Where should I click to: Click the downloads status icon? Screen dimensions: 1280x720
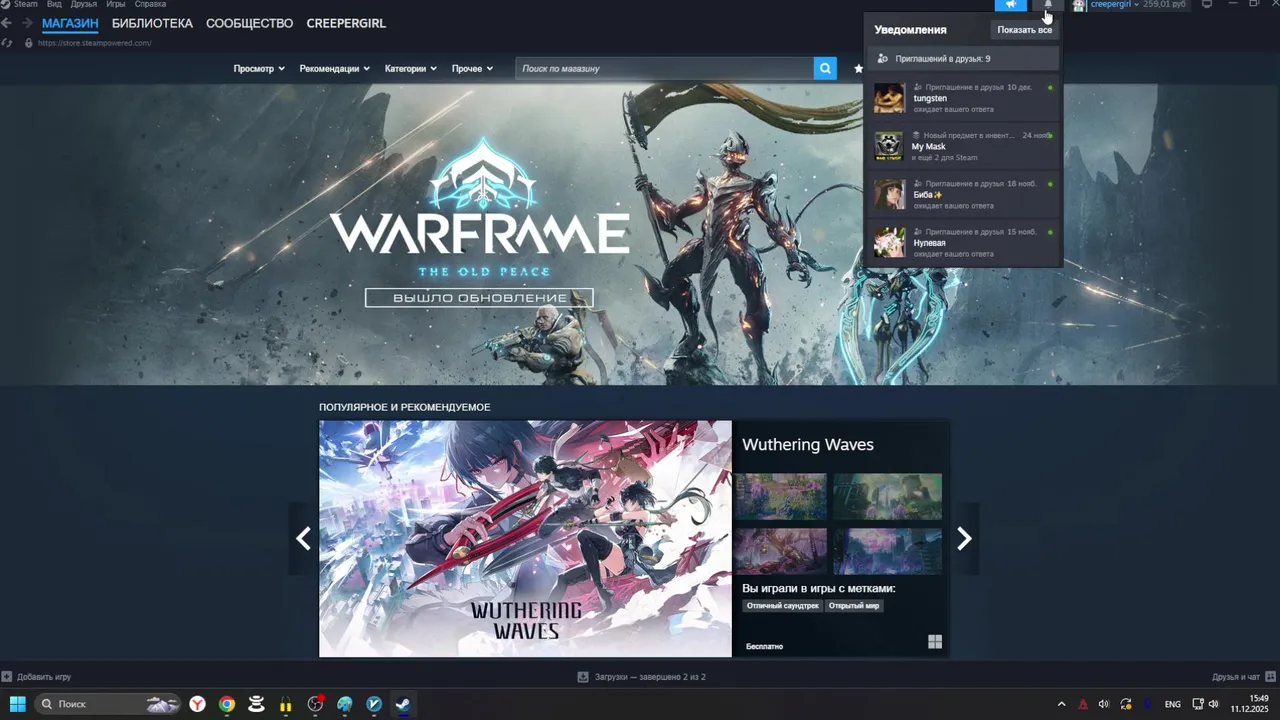click(583, 677)
